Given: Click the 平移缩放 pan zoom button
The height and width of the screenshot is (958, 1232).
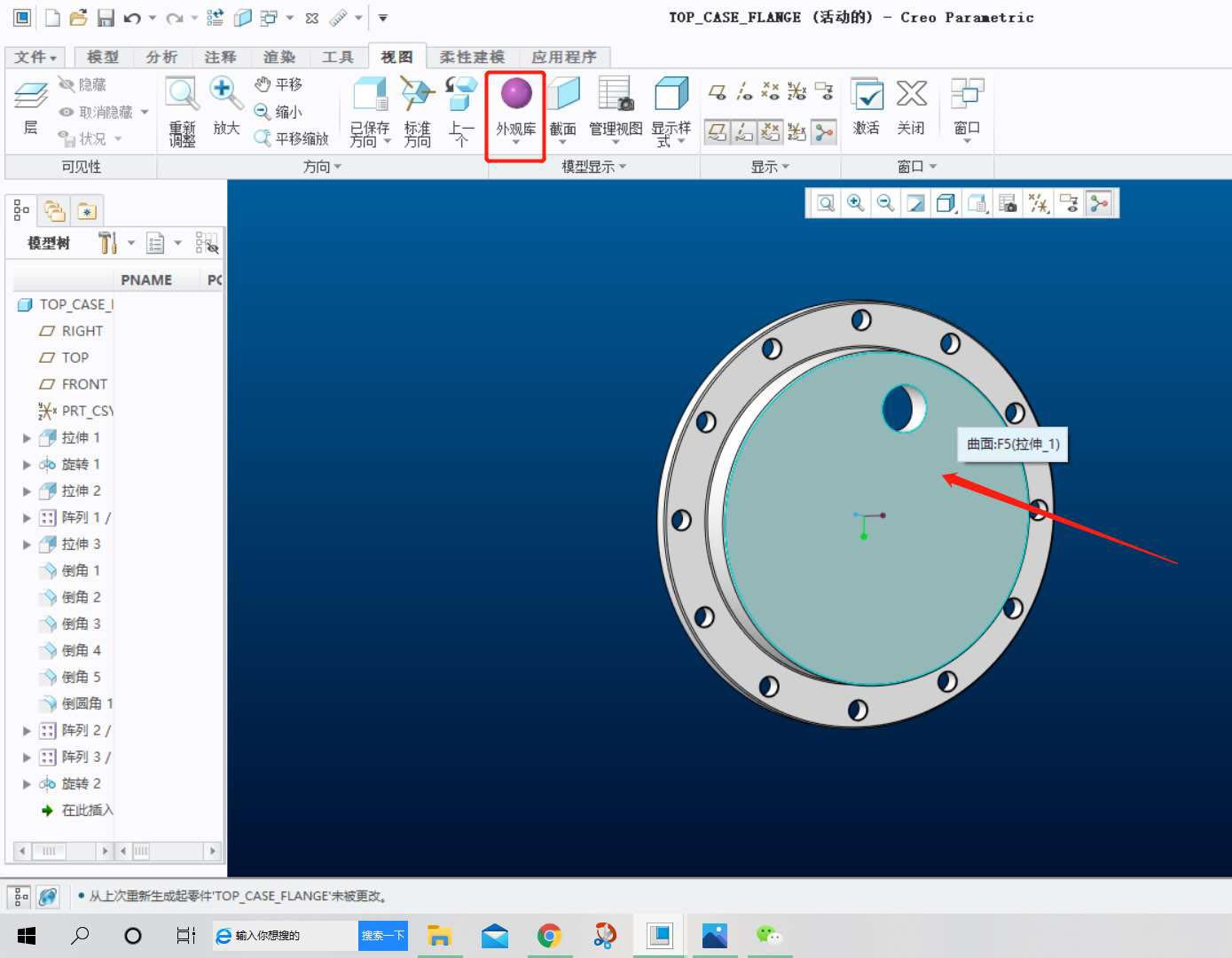Looking at the screenshot, I should (x=291, y=138).
